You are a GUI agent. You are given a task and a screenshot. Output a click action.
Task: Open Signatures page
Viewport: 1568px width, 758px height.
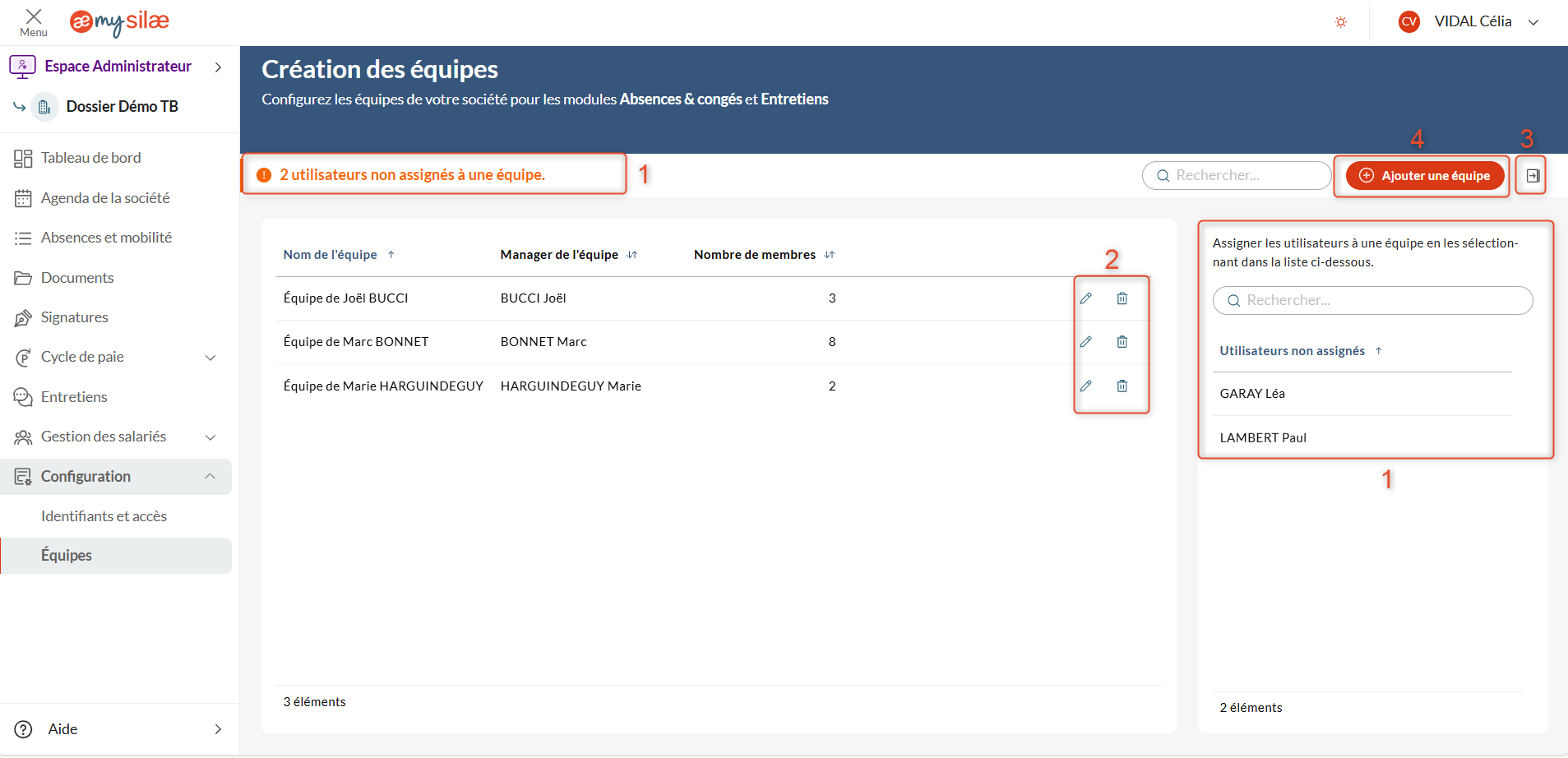[x=74, y=317]
